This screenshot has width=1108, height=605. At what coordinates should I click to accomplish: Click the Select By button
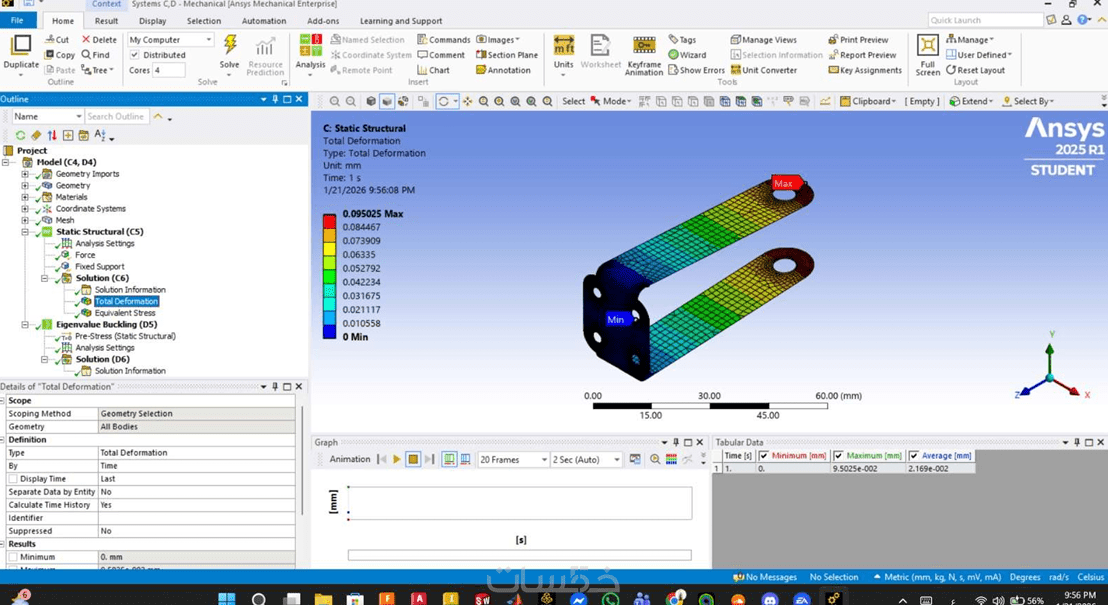[x=1028, y=101]
